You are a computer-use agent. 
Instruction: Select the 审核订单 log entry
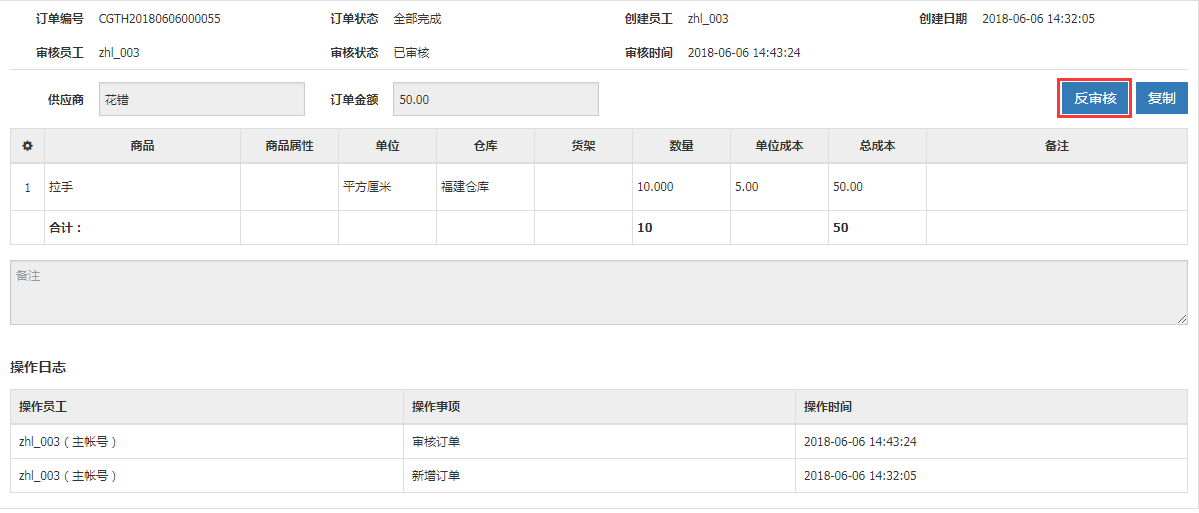(599, 442)
